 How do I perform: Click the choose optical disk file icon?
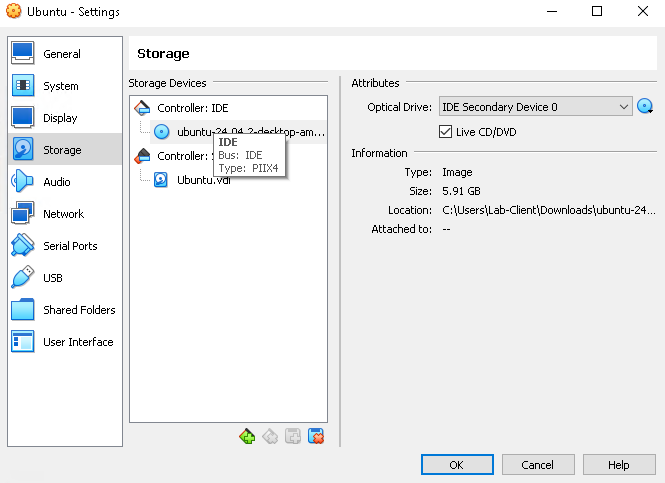pyautogui.click(x=645, y=106)
